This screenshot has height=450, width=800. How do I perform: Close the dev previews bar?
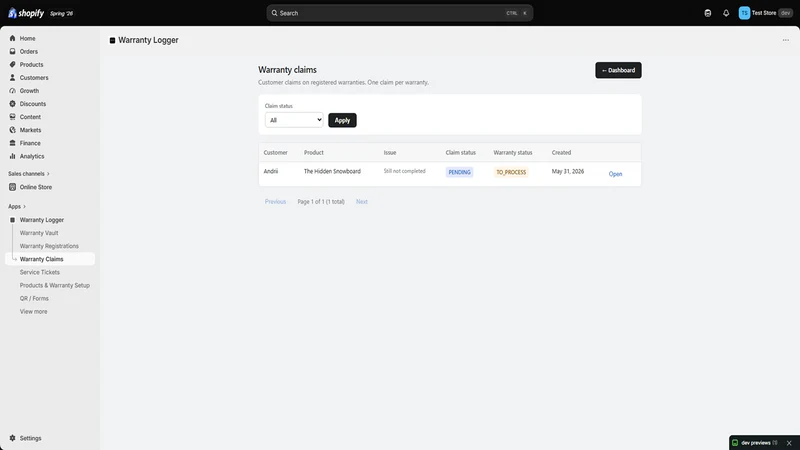pos(789,443)
